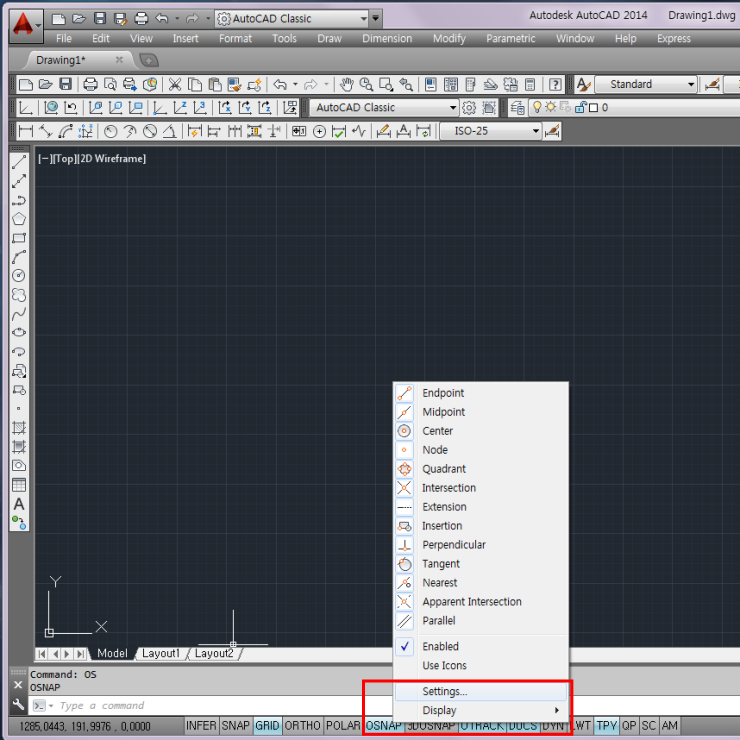
Task: Click the Cut scissors icon
Action: click(175, 84)
